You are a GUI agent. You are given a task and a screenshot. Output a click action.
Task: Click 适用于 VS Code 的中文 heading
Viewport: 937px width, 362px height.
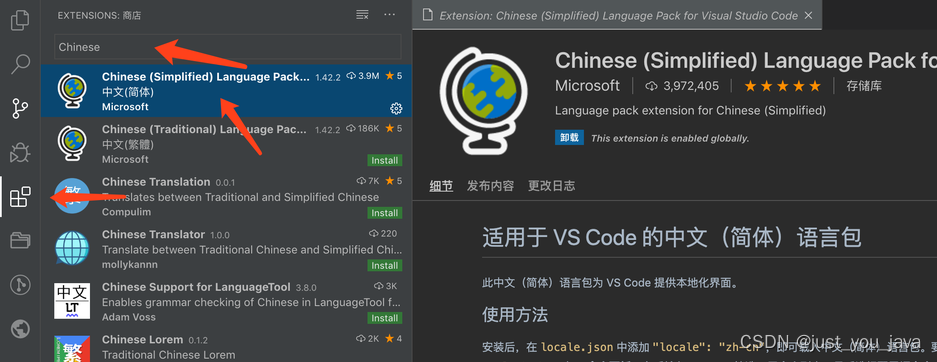(672, 238)
